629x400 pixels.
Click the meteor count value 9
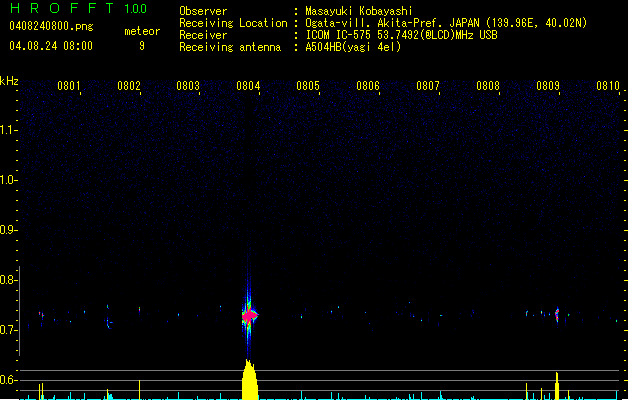pos(142,46)
